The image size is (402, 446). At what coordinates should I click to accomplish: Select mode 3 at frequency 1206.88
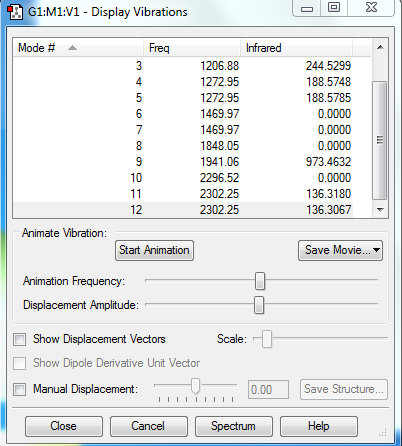point(183,66)
